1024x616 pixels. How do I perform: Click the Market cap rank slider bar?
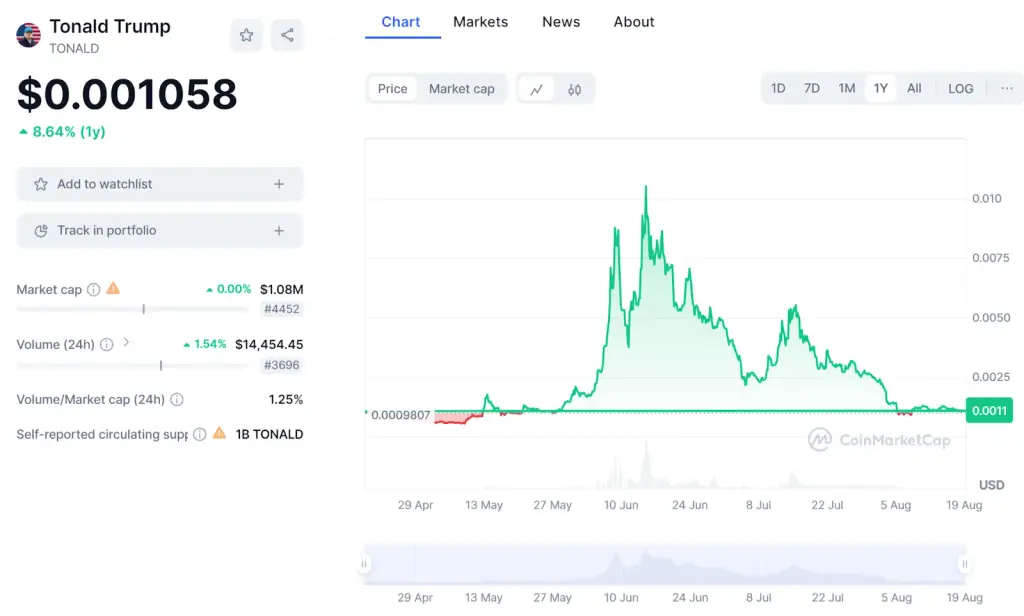[133, 309]
